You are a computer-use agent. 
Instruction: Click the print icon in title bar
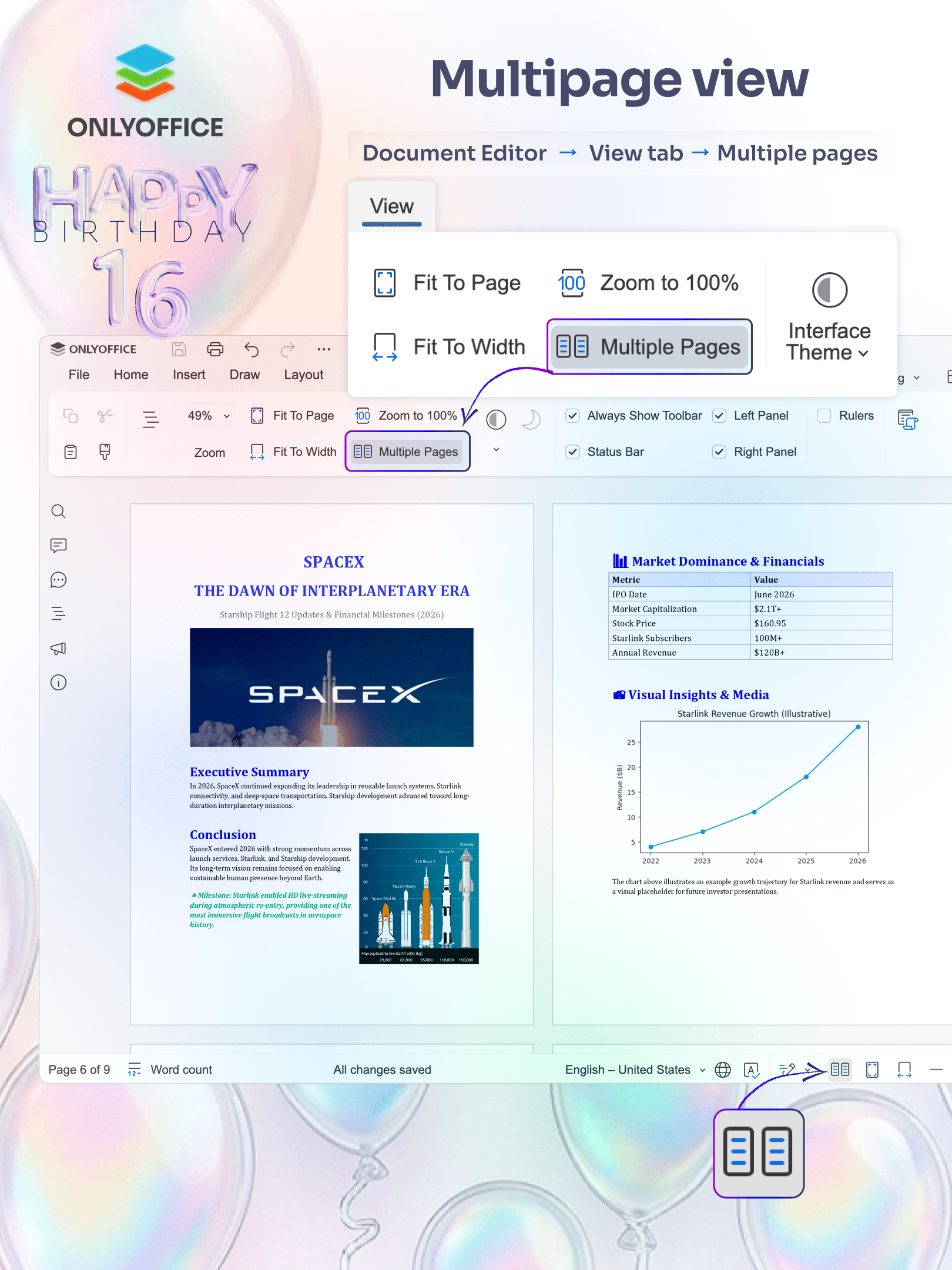tap(215, 349)
